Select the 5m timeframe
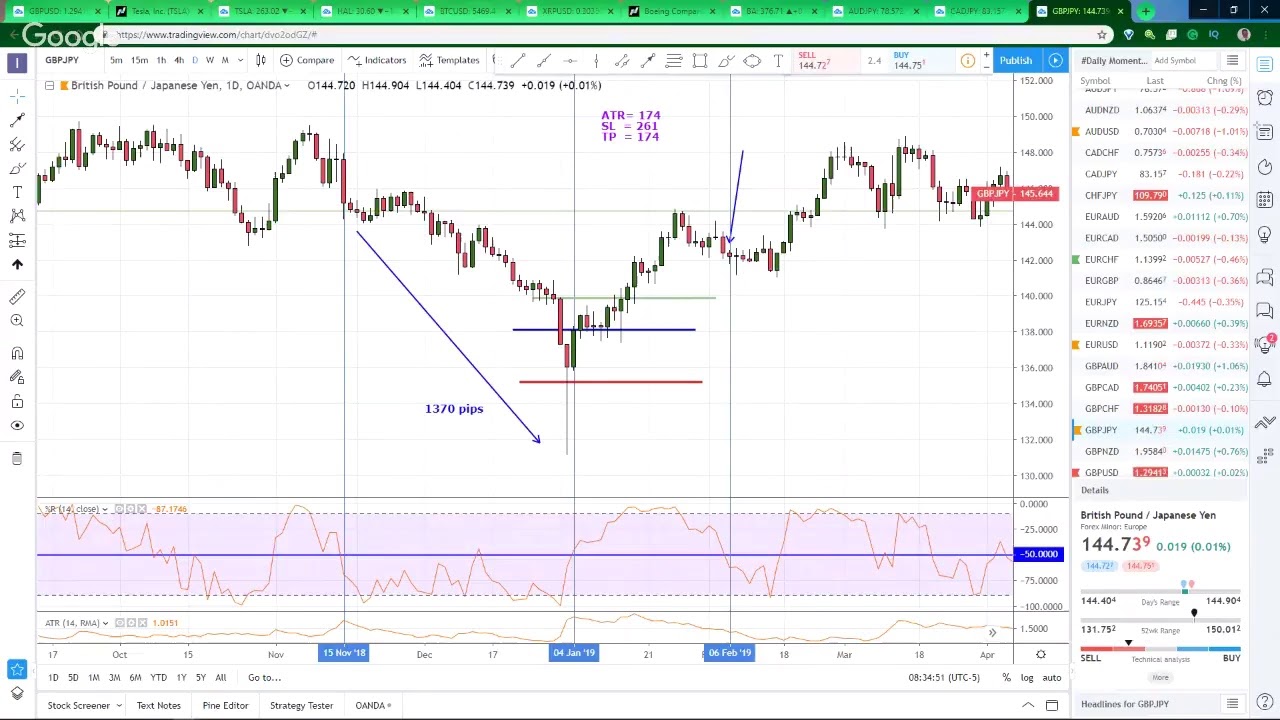The width and height of the screenshot is (1280, 720). (116, 60)
